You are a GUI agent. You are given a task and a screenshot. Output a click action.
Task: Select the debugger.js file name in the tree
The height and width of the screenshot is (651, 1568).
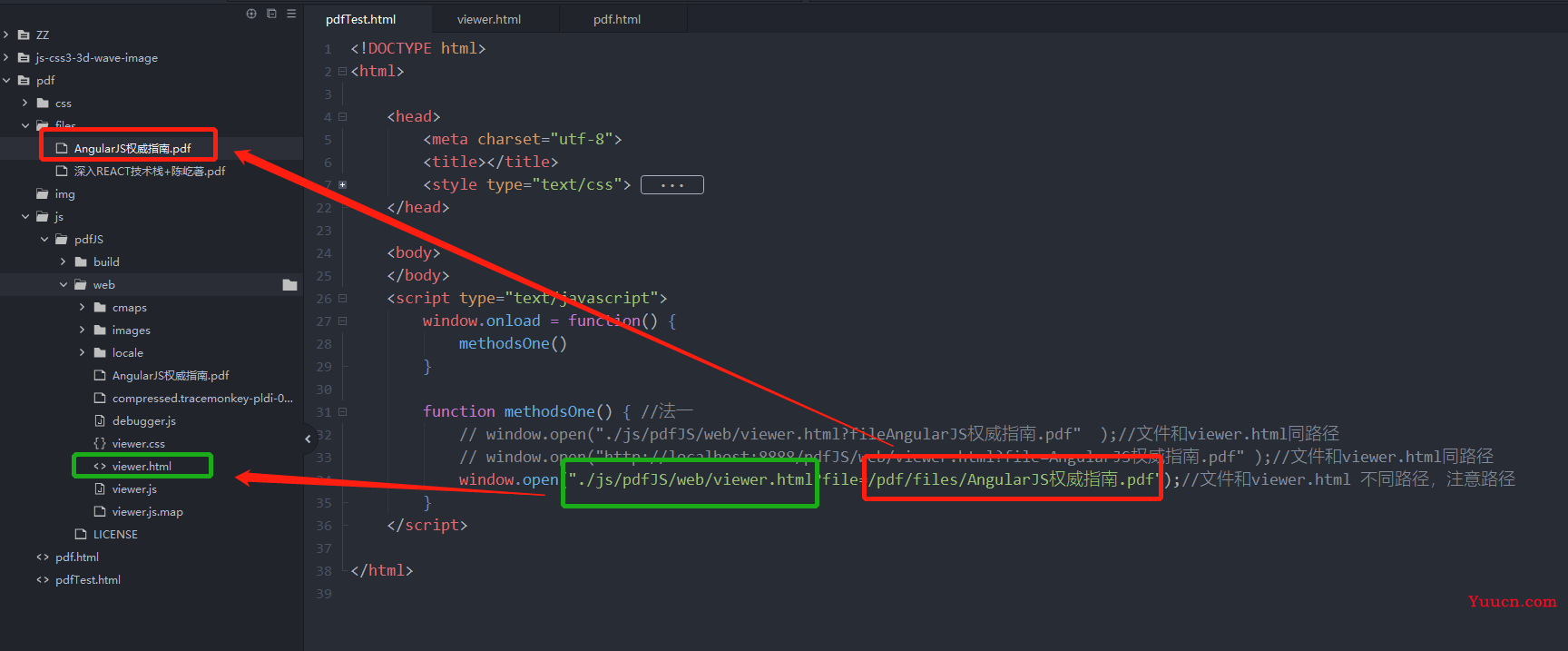(143, 421)
